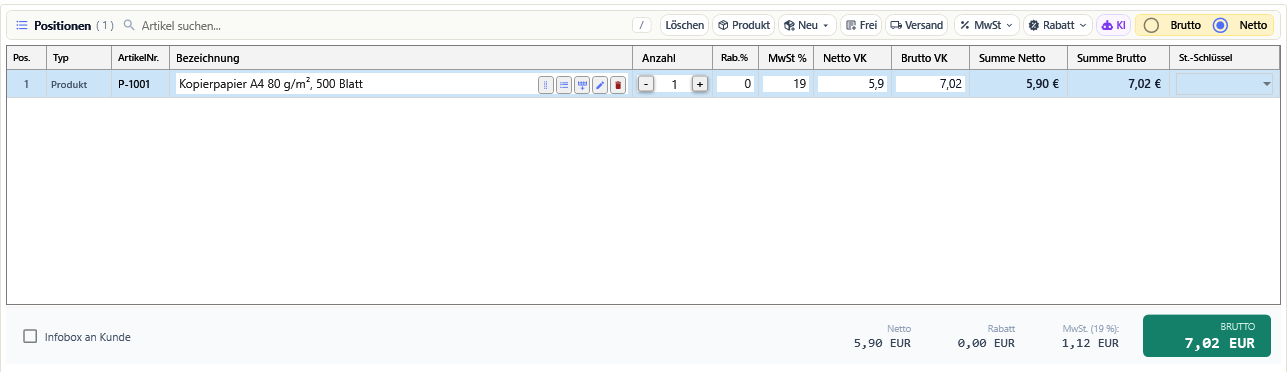This screenshot has height=372, width=1287.
Task: Click the 7,02 € Summe Brutto cell
Action: pos(1118,85)
